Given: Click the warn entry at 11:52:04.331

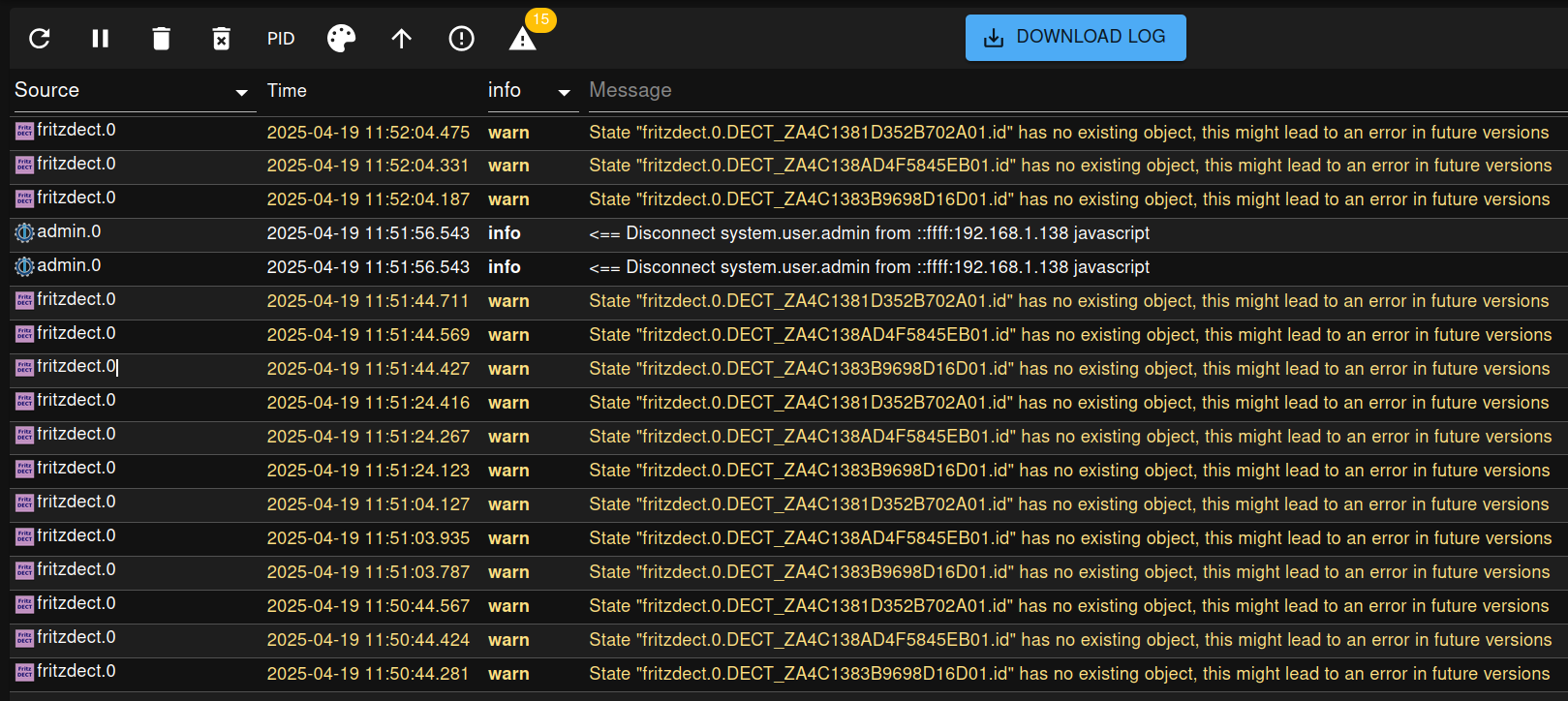Looking at the screenshot, I should (x=508, y=166).
